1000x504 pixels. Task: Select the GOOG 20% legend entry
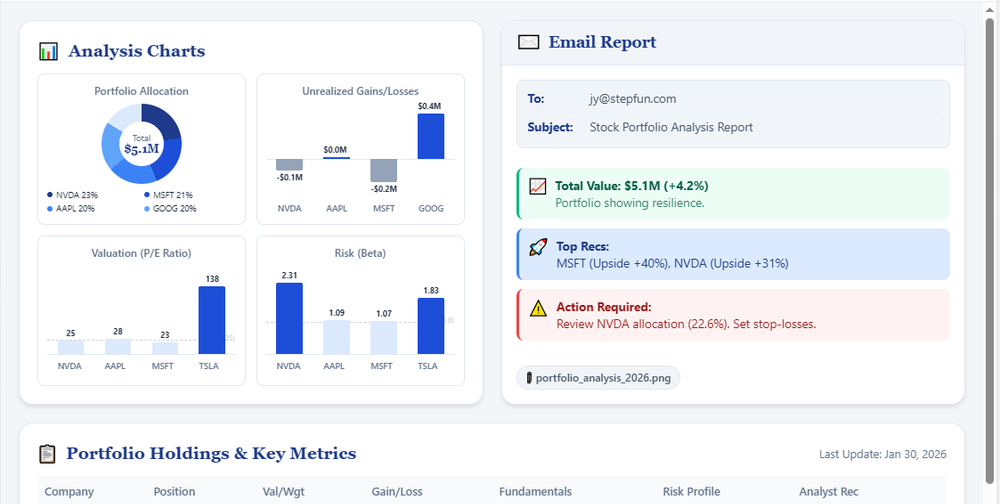170,209
